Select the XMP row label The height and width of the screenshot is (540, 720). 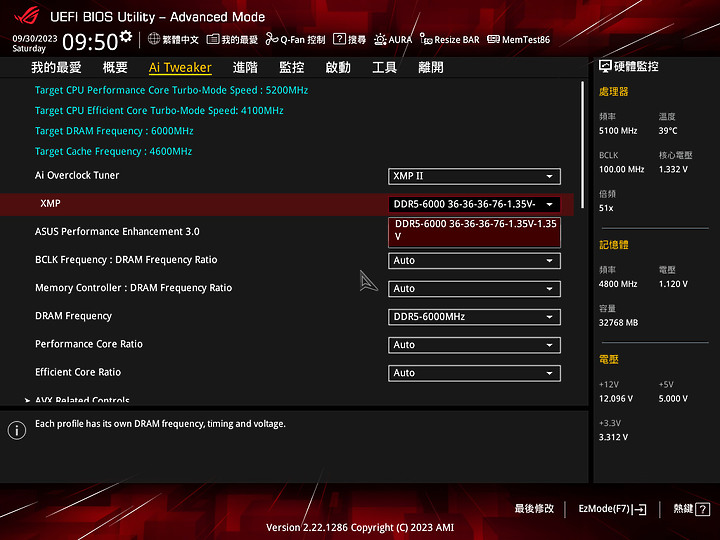click(50, 203)
